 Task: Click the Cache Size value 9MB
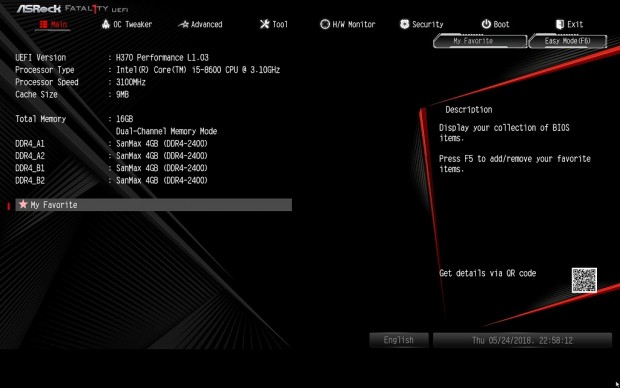tap(122, 95)
